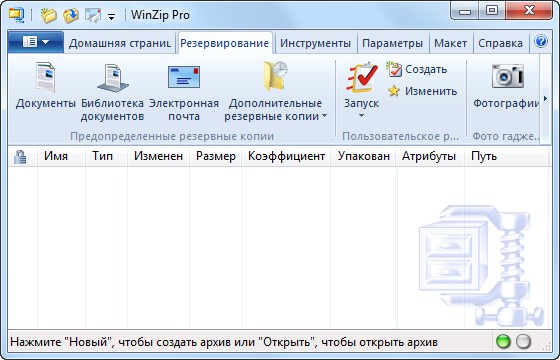Click the mail archive quick access icon

point(92,15)
